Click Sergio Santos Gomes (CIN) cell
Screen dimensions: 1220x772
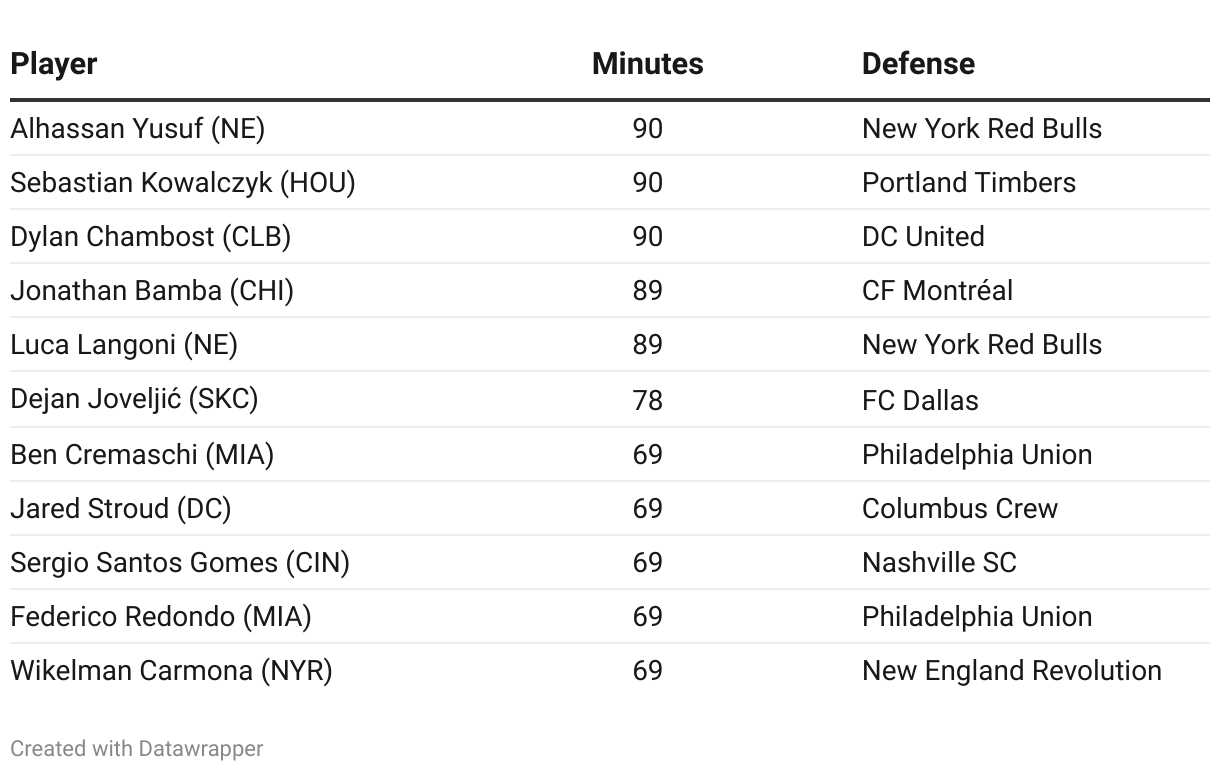(180, 563)
